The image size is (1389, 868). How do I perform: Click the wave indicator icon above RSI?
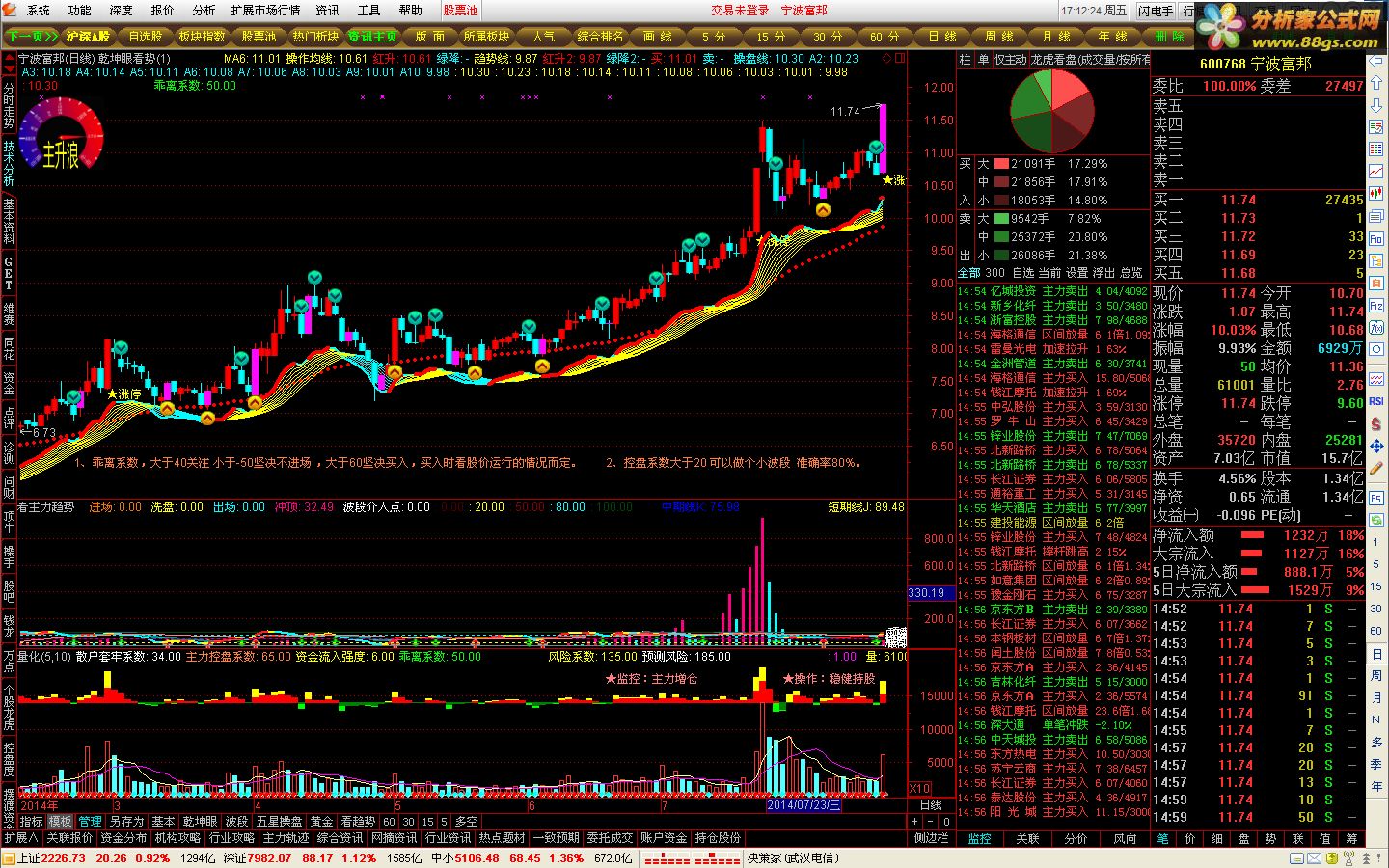(1376, 378)
